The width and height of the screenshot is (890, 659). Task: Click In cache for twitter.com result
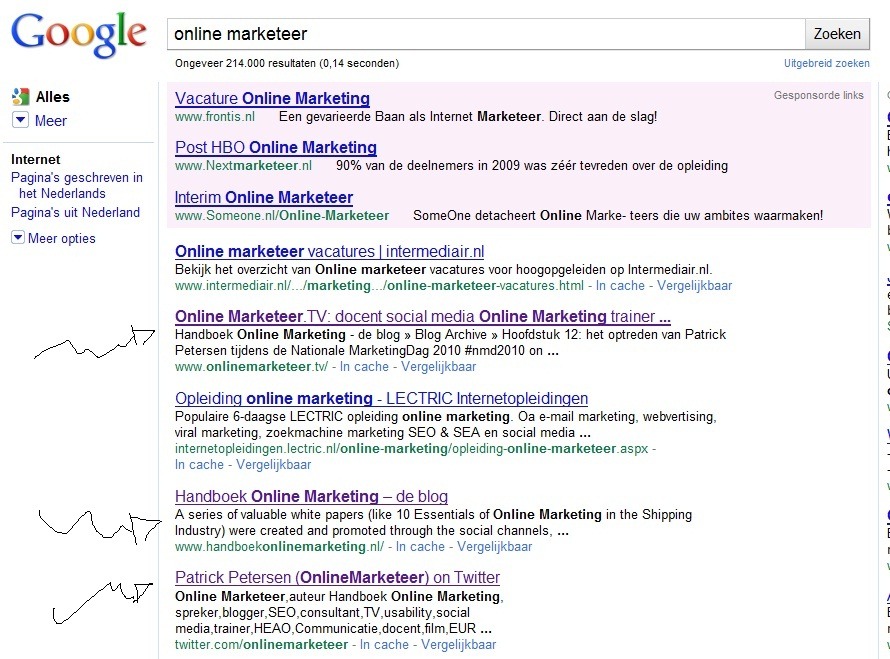384,645
